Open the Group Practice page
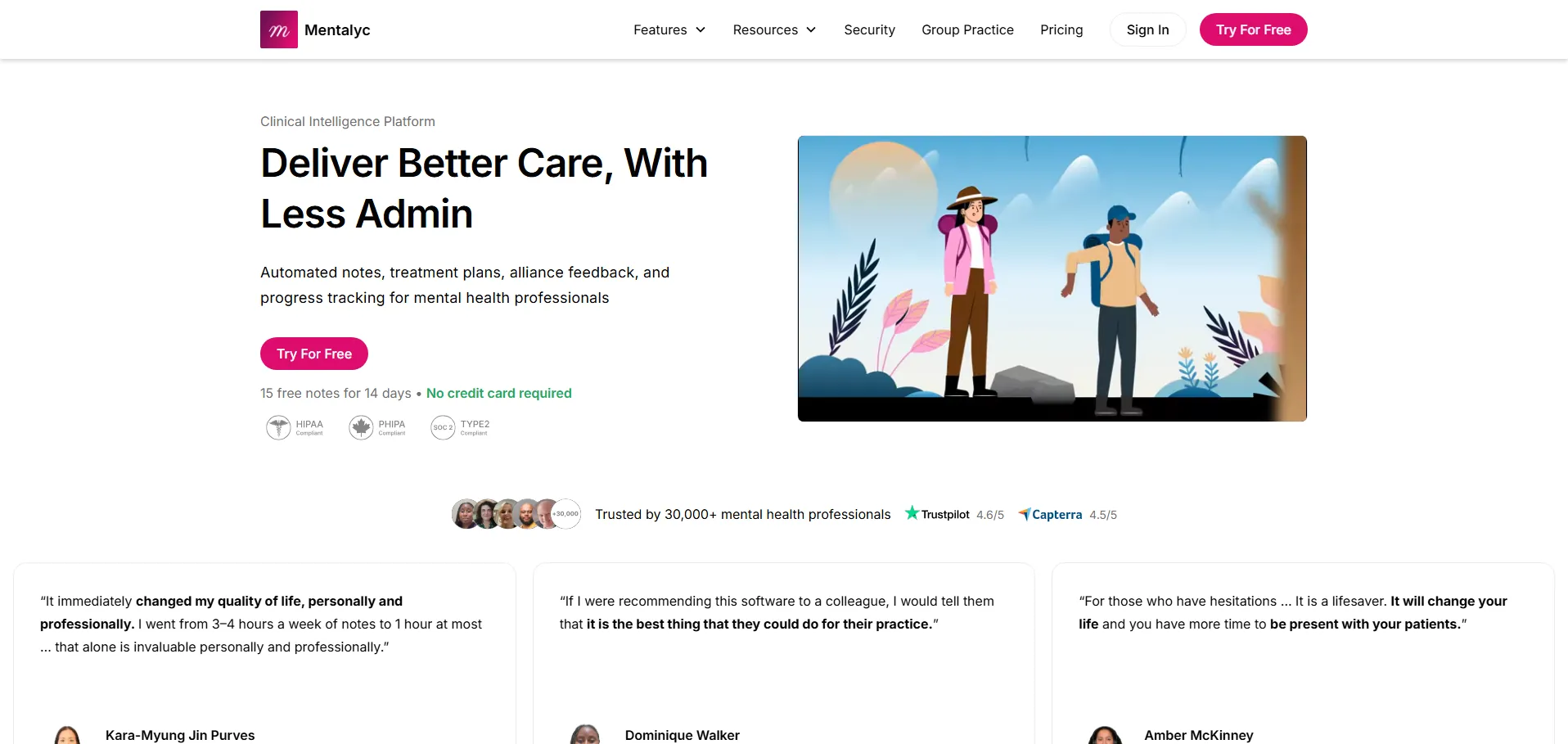Image resolution: width=1568 pixels, height=744 pixels. click(x=967, y=29)
